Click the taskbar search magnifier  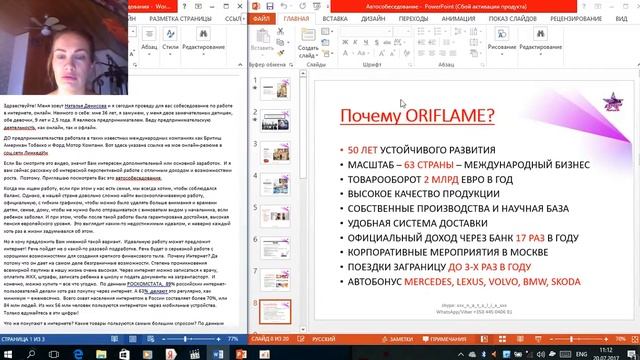click(31, 353)
